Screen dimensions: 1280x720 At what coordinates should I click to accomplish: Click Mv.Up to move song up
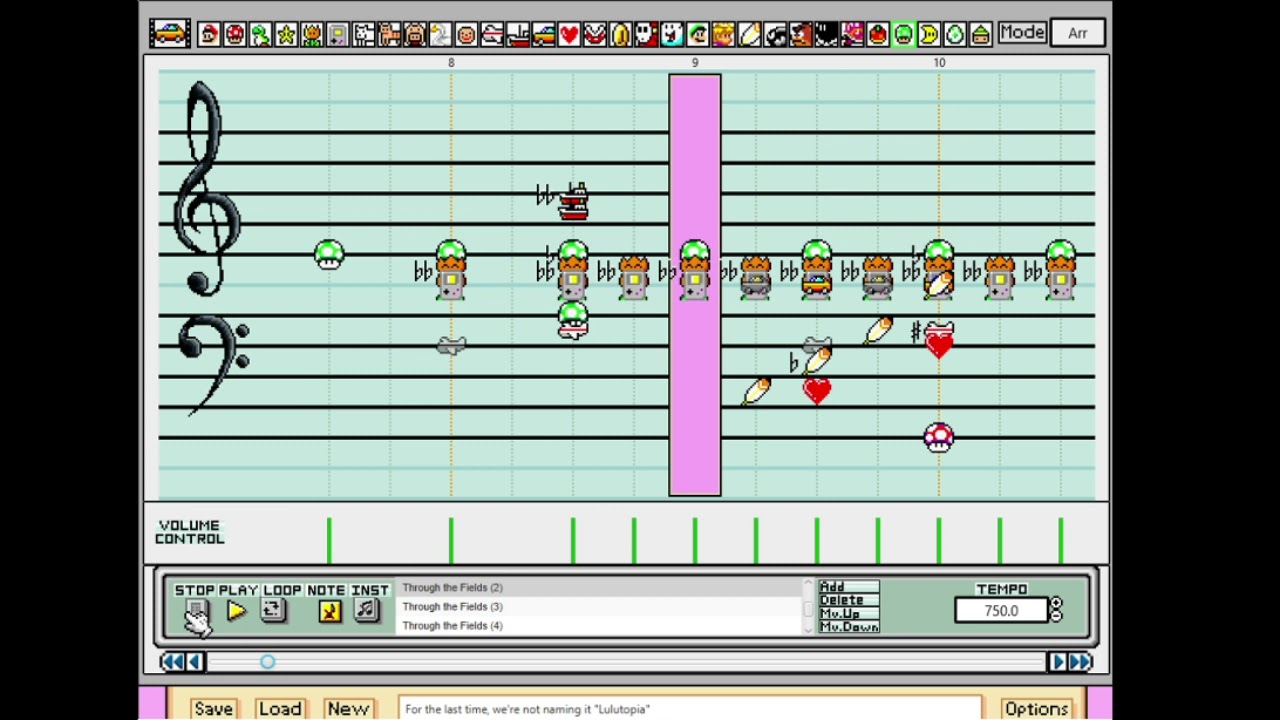849,613
